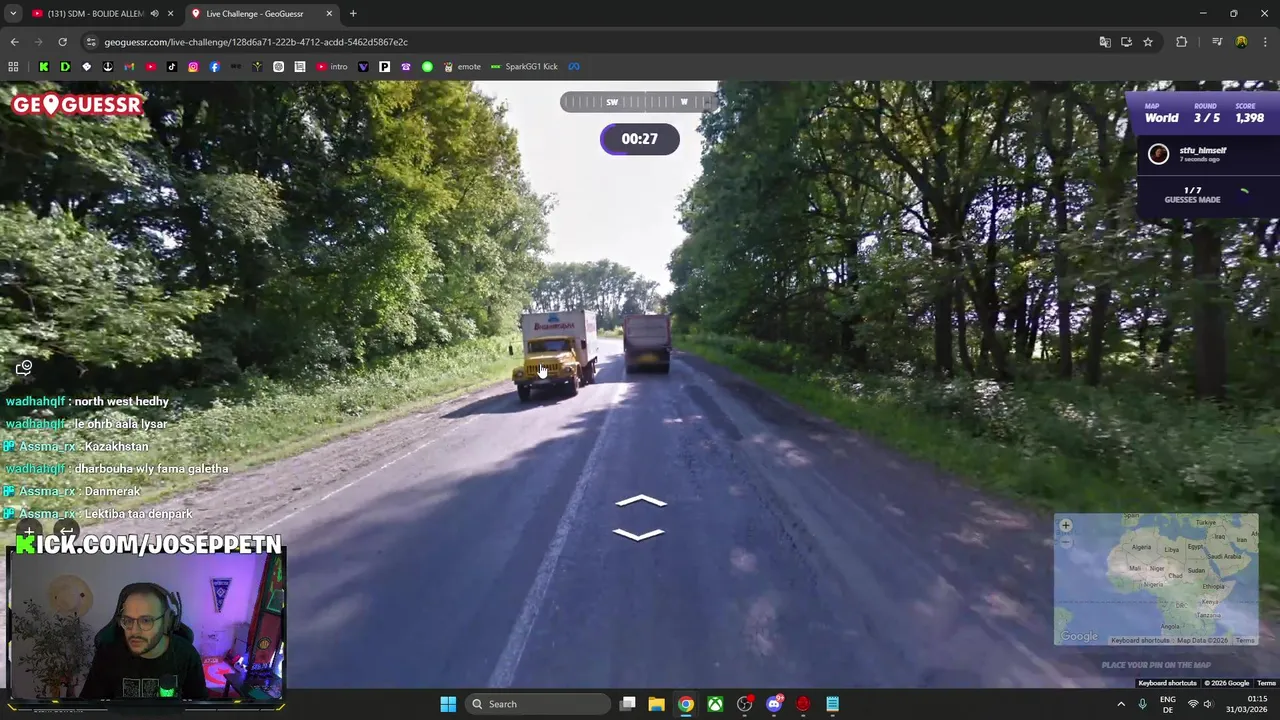Open the map Terms link
The height and width of the screenshot is (720, 1280).
click(x=1245, y=640)
